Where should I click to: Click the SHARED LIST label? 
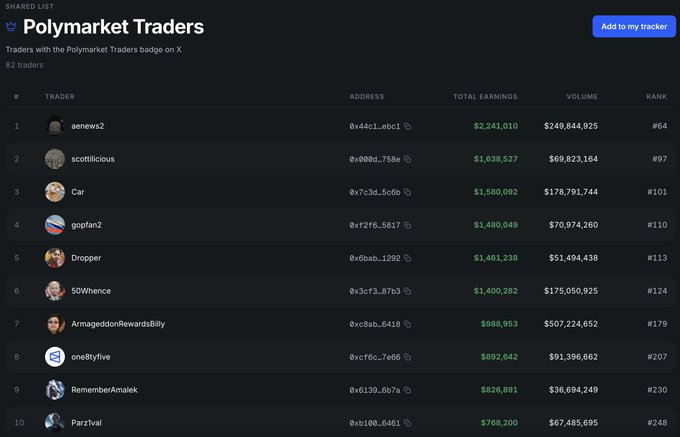tap(29, 7)
